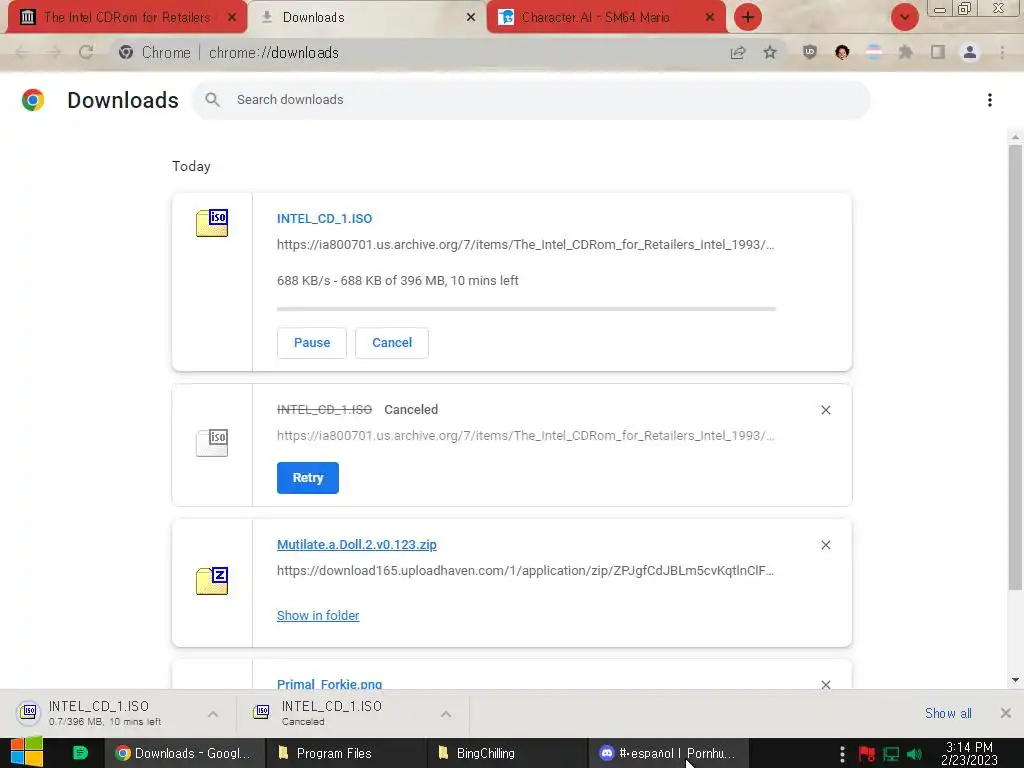Click the scrollbar down arrow

1015,680
